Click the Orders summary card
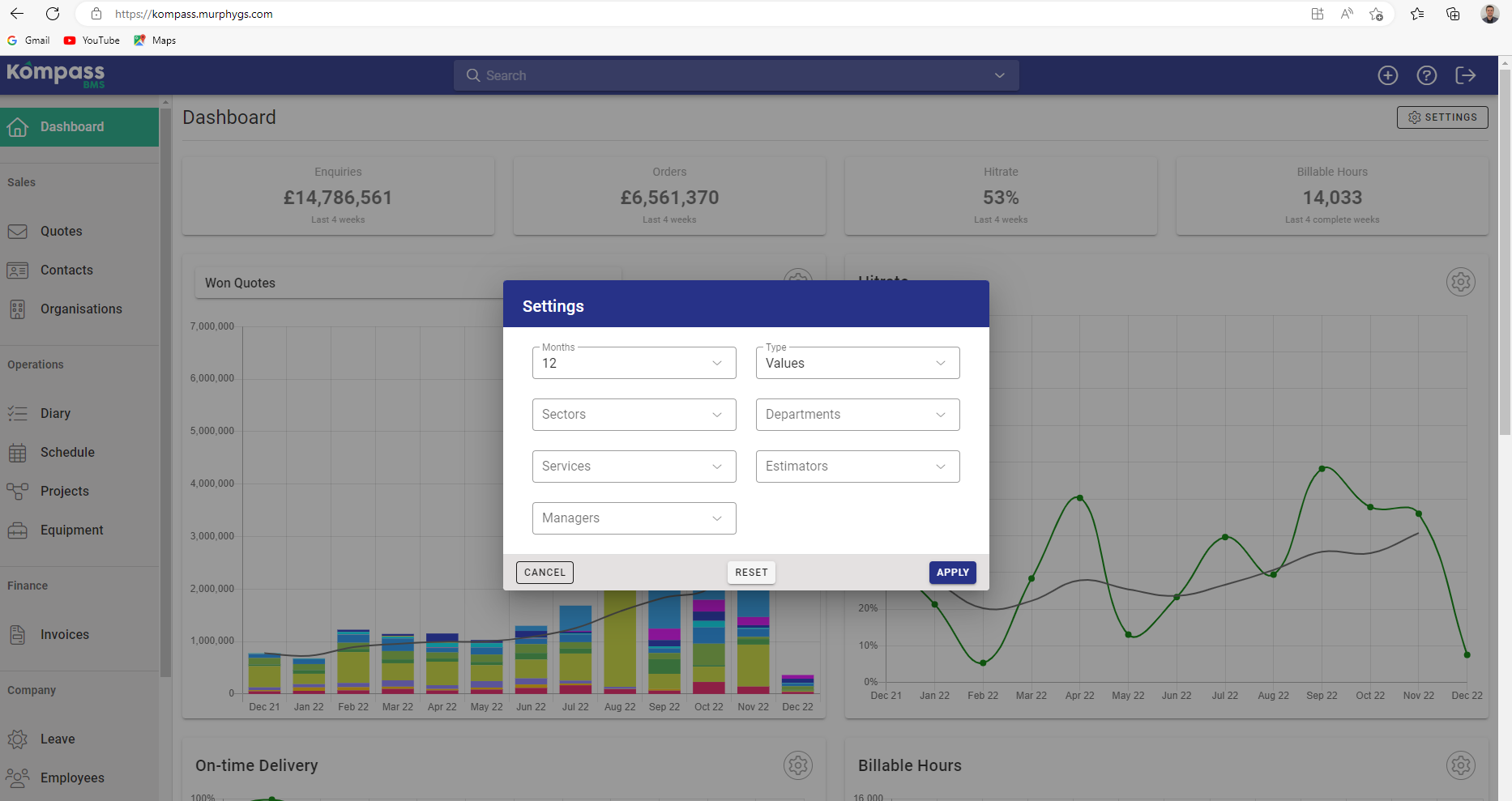The image size is (1512, 801). 669,196
